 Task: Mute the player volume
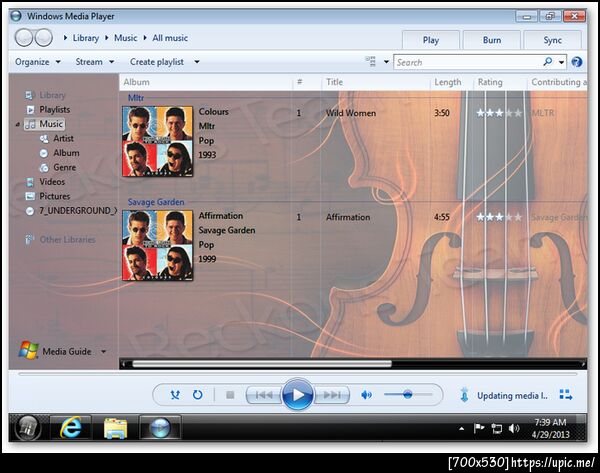click(x=366, y=395)
